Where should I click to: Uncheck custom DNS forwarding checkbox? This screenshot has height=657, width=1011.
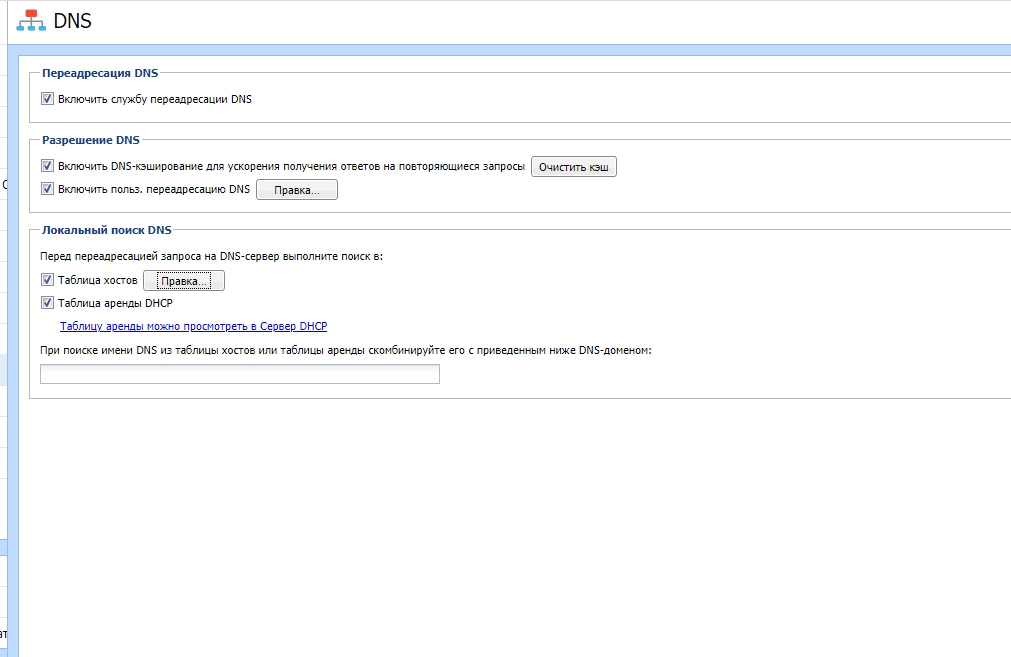(x=47, y=188)
